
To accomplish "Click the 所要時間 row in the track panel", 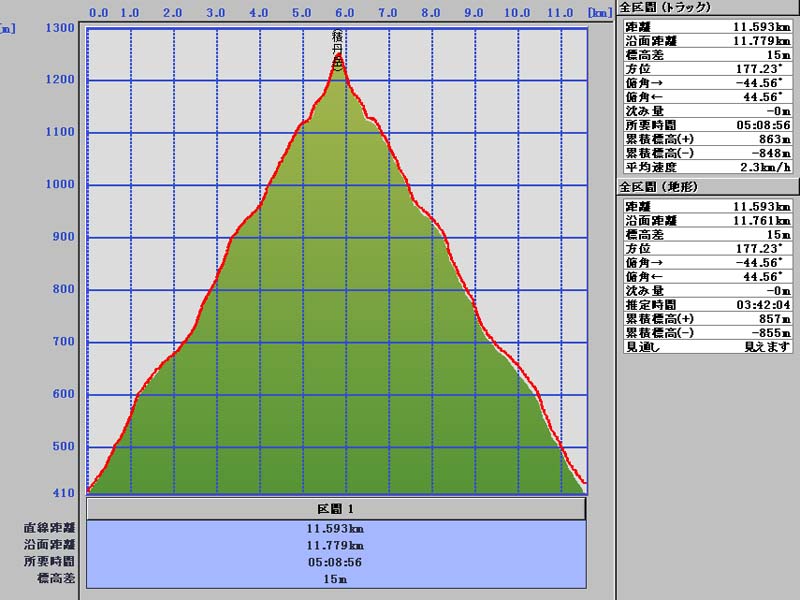I will [x=707, y=125].
